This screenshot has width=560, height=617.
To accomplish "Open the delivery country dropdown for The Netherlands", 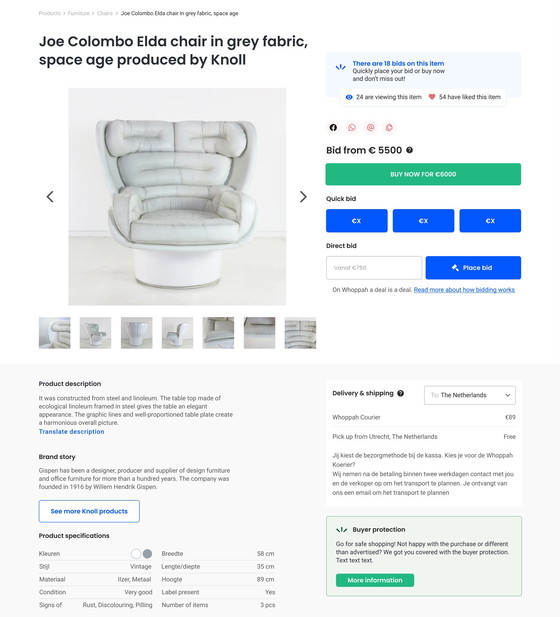I will [470, 395].
